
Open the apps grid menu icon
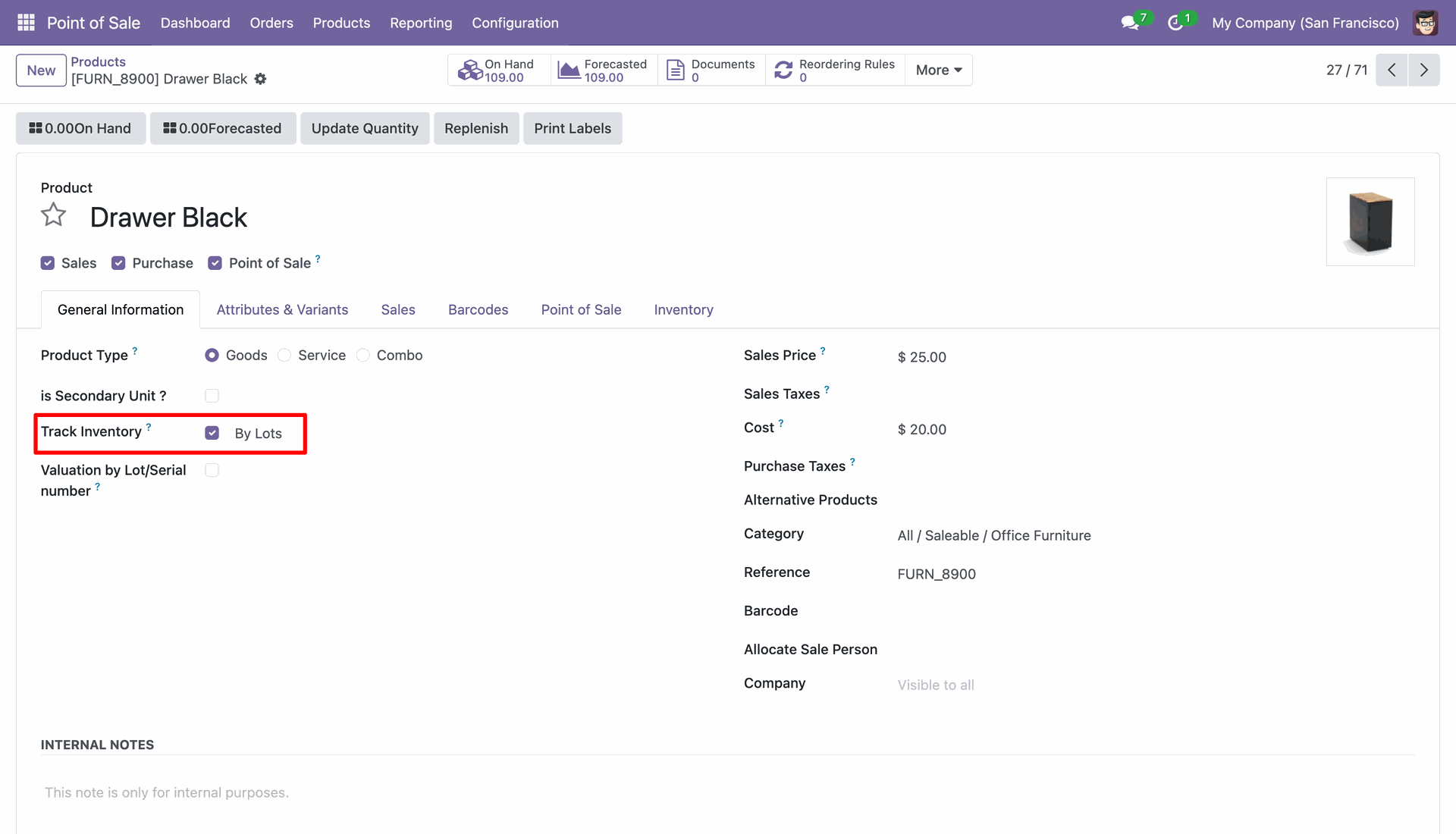pyautogui.click(x=26, y=23)
